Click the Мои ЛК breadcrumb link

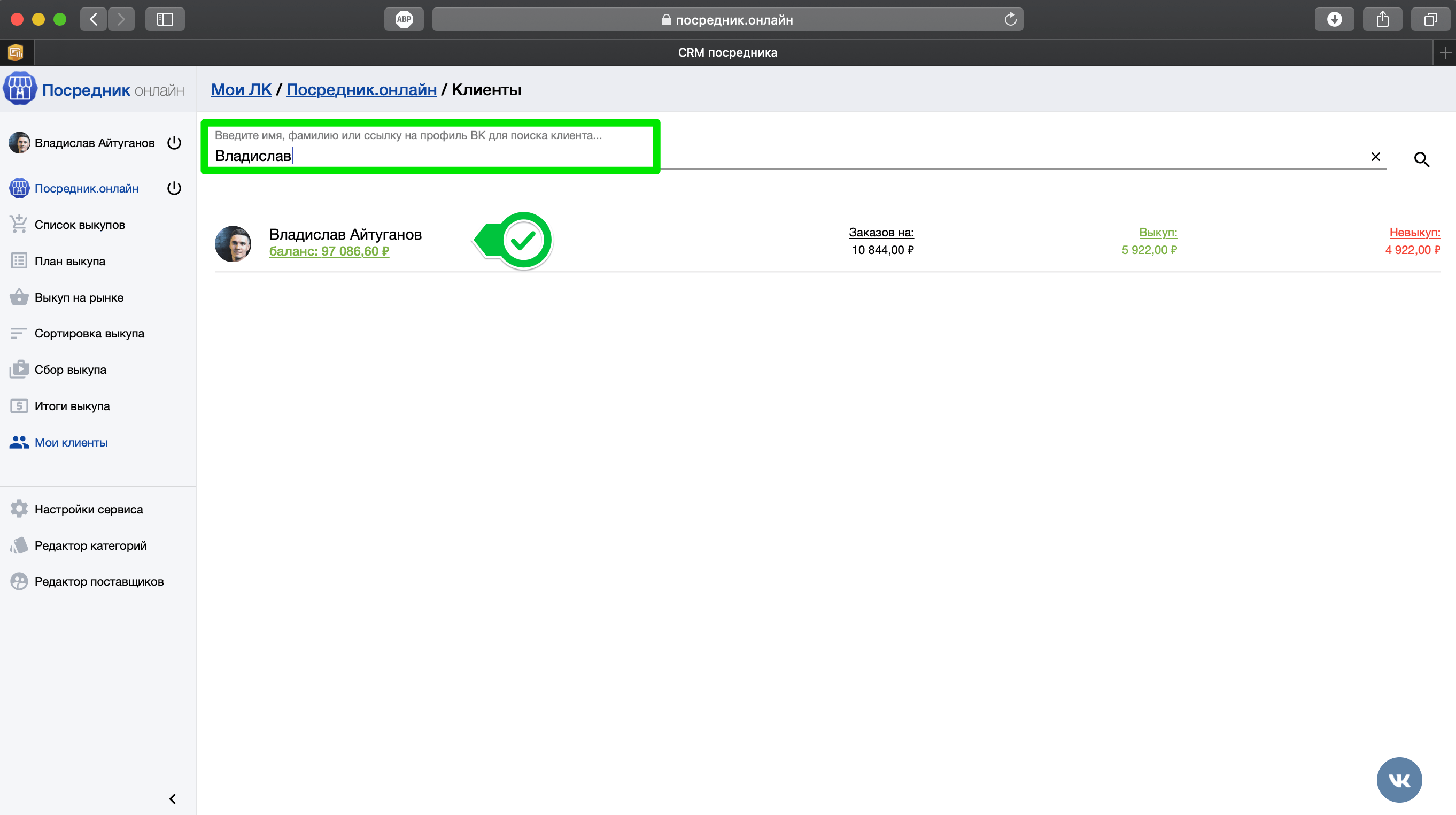coord(241,89)
